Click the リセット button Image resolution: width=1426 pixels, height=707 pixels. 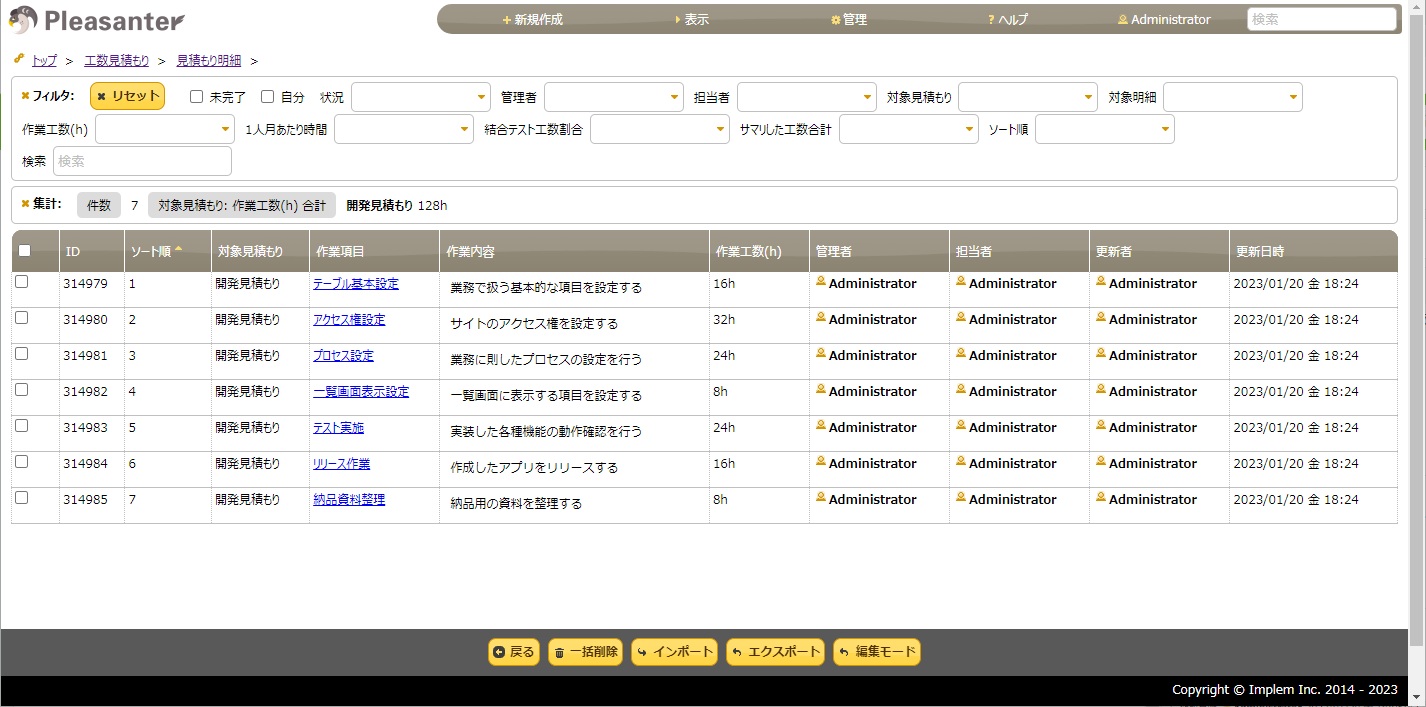(127, 96)
